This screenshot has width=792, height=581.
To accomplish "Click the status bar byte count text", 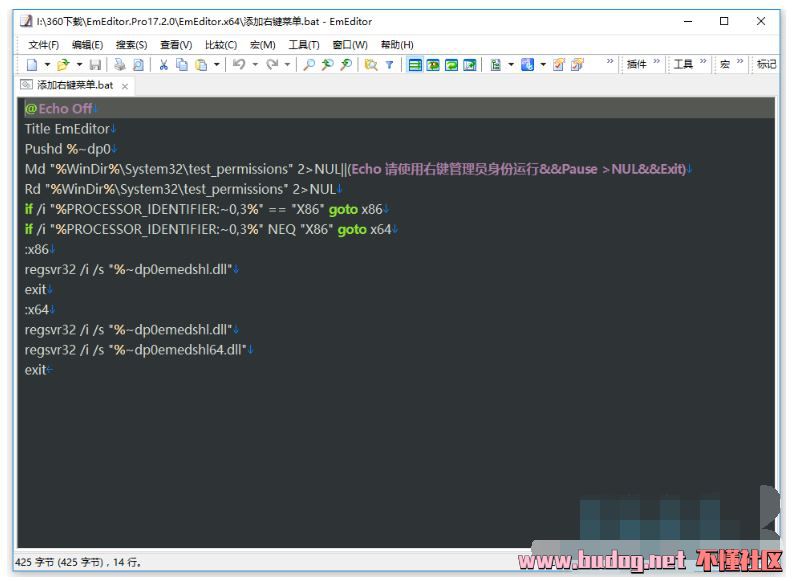I will point(78,562).
